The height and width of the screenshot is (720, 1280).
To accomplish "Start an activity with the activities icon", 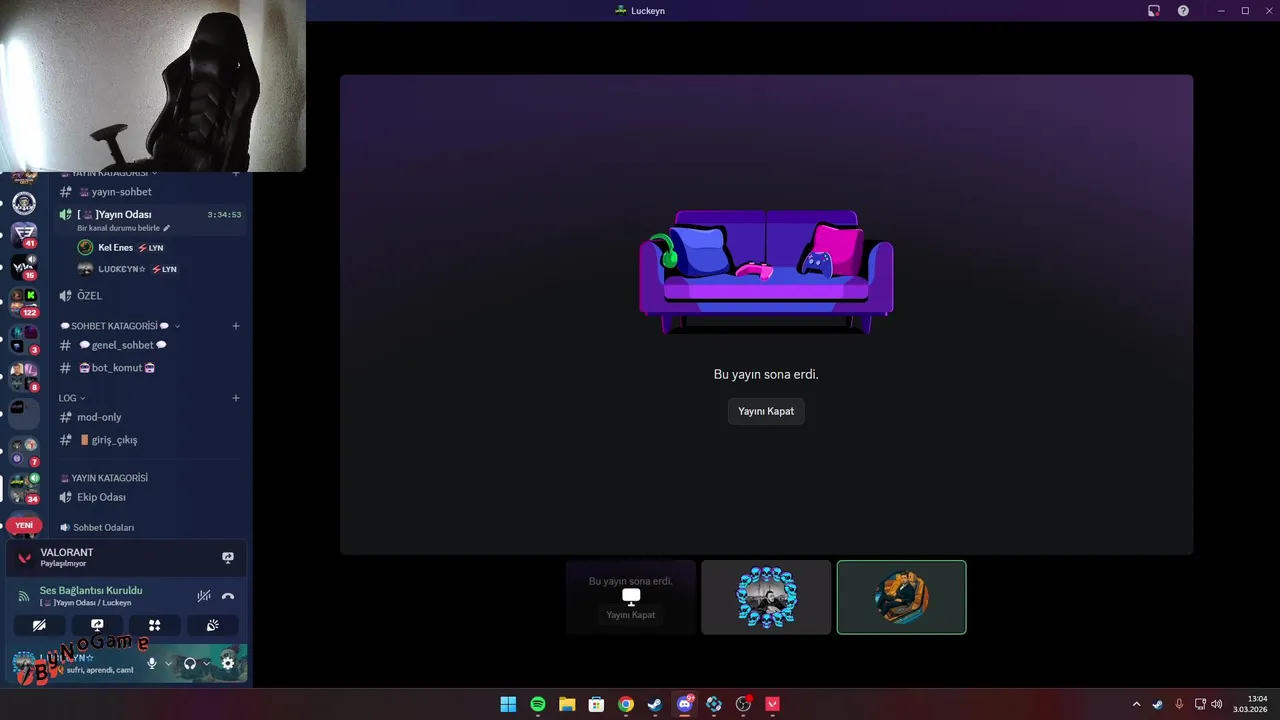I will 155,625.
